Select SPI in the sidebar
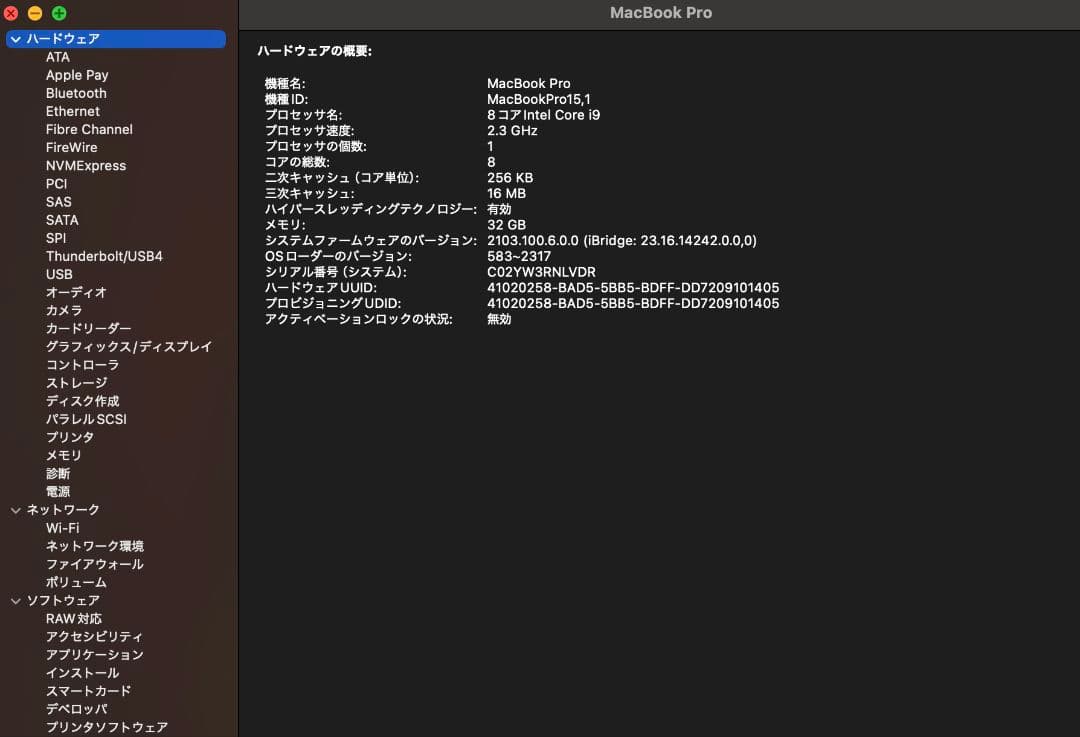The width and height of the screenshot is (1080, 737). point(56,238)
